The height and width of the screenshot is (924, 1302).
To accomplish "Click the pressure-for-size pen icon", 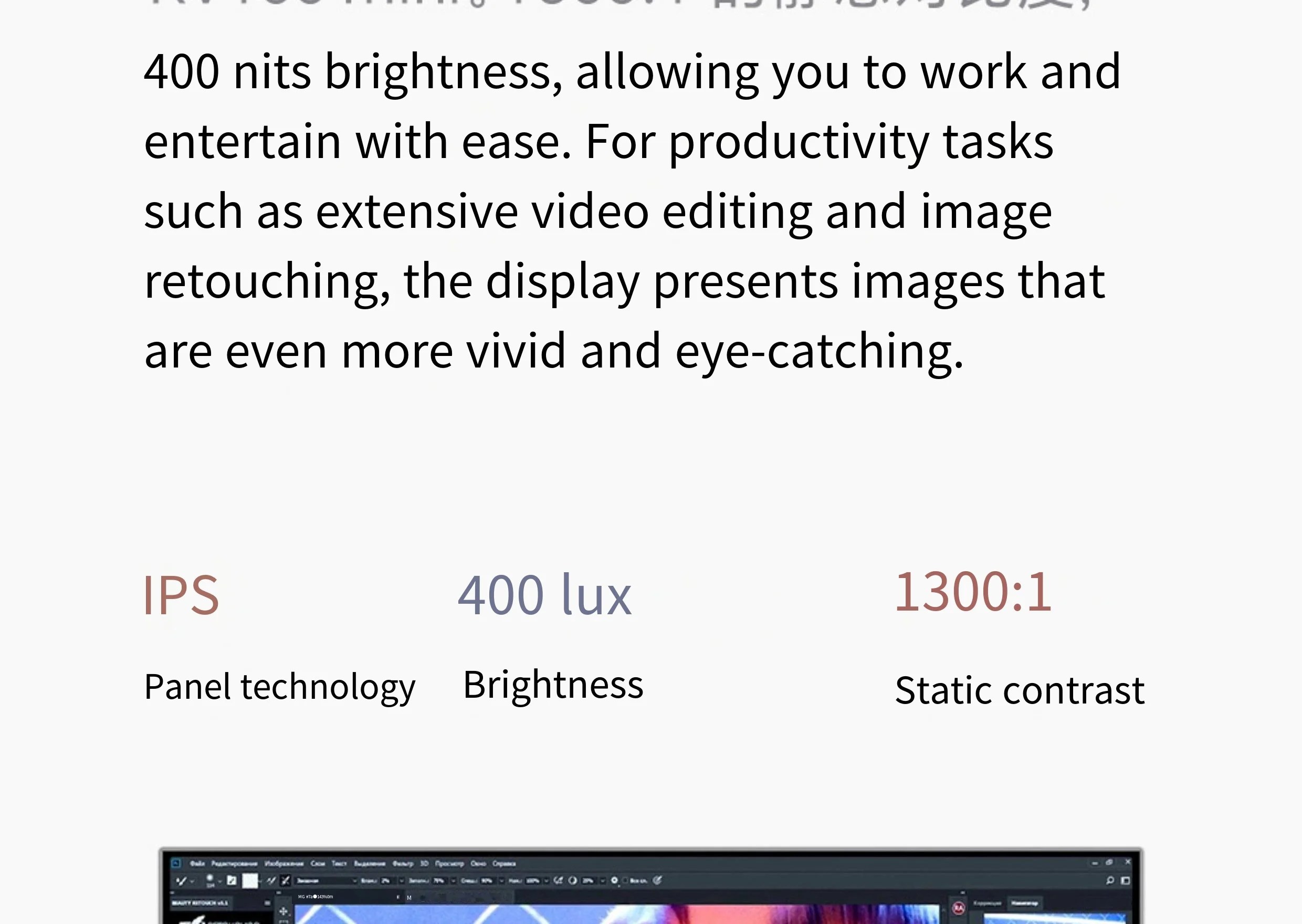I will [657, 881].
